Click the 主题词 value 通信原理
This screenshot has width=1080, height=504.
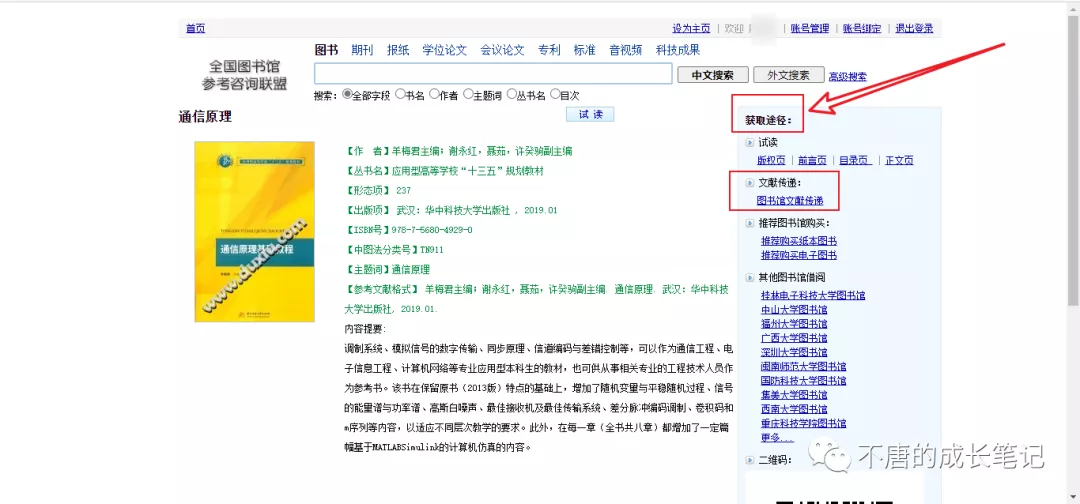[x=411, y=269]
